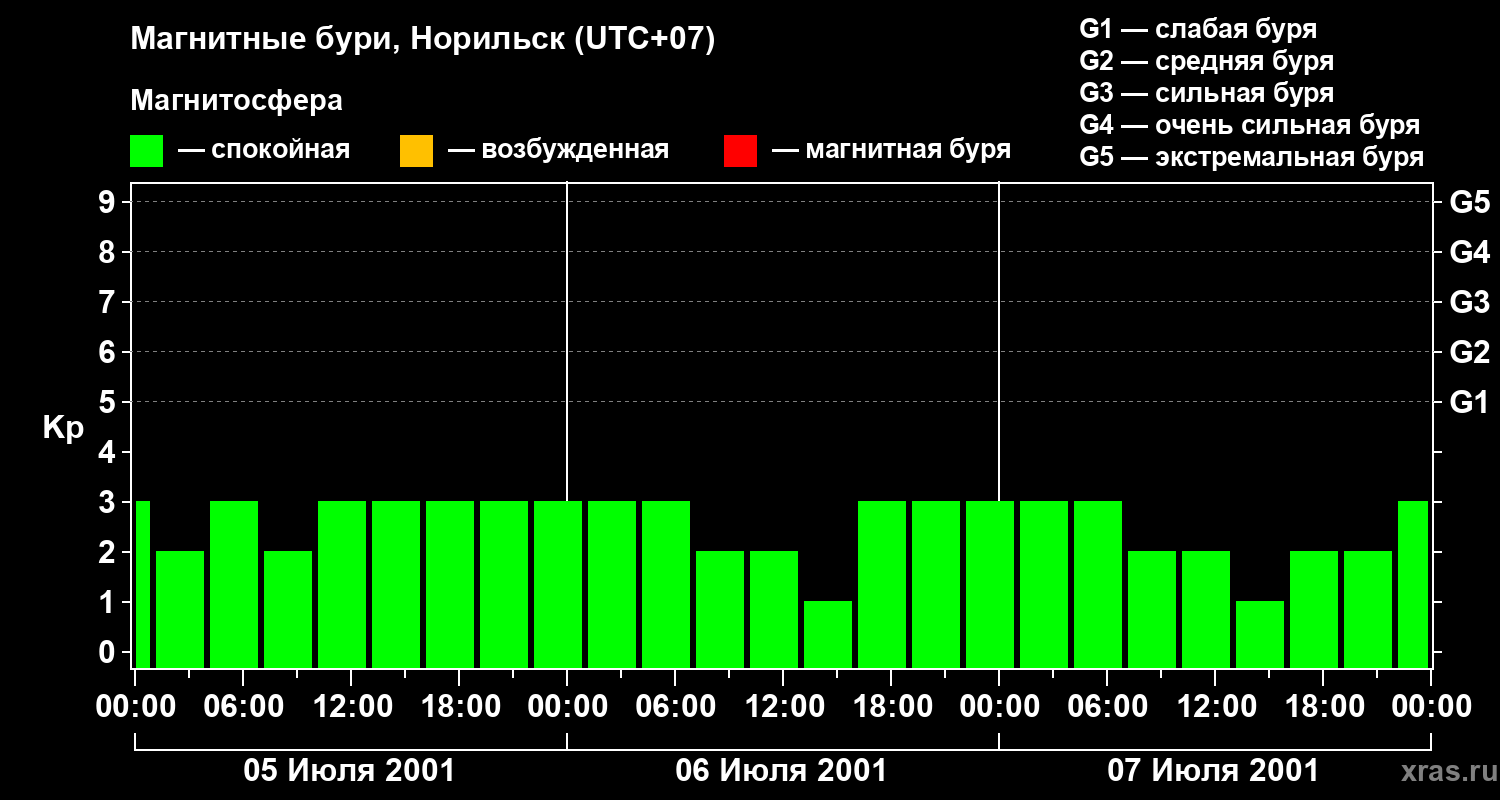Click 'G5 — экстремальная буря' legend line
The width and height of the screenshot is (1500, 800).
click(1252, 157)
